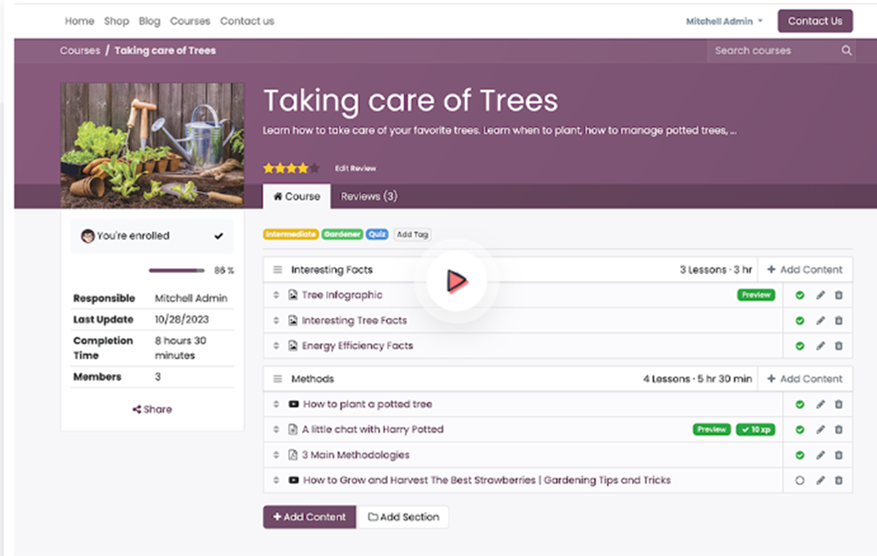This screenshot has width=877, height=556.
Task: Toggle completion for A little chat with Harry Potted
Action: coord(800,430)
